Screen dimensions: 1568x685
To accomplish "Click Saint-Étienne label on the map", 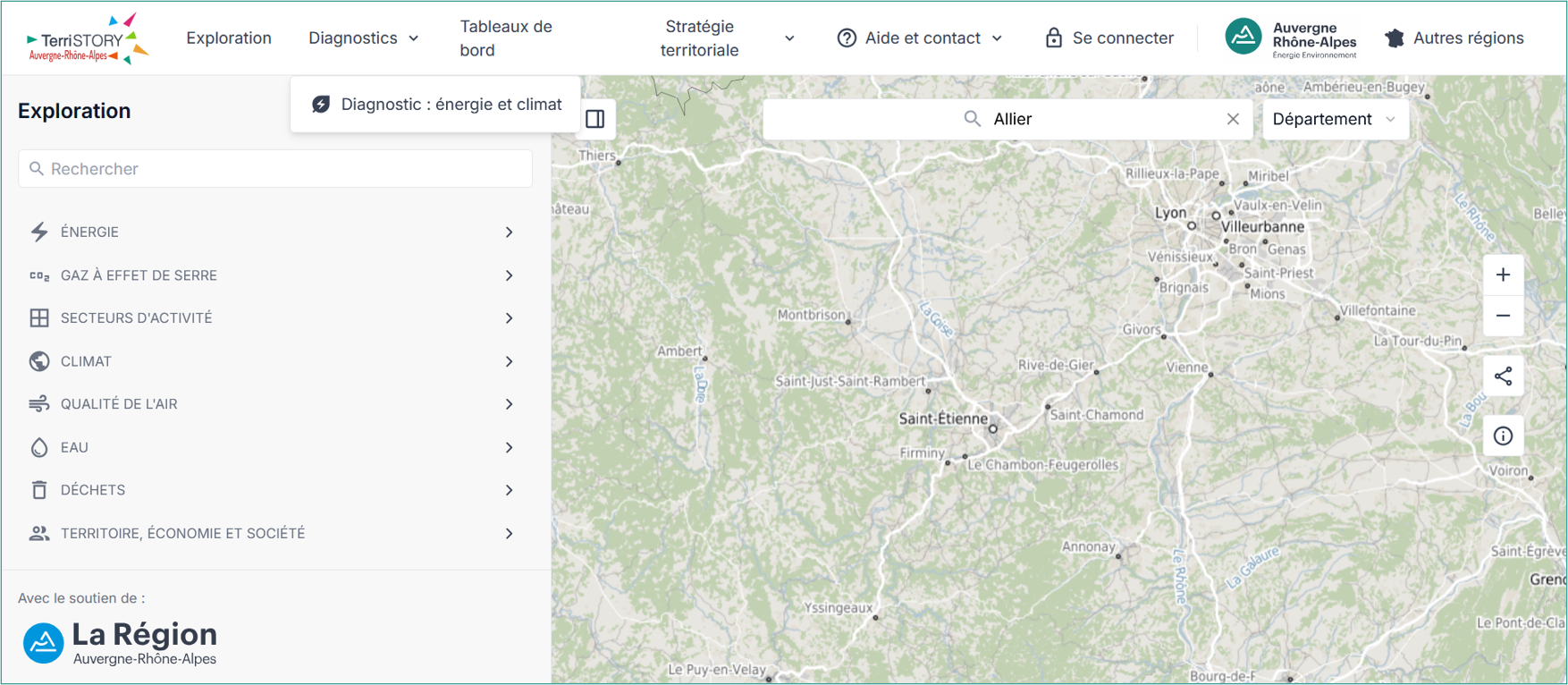I will (x=943, y=419).
